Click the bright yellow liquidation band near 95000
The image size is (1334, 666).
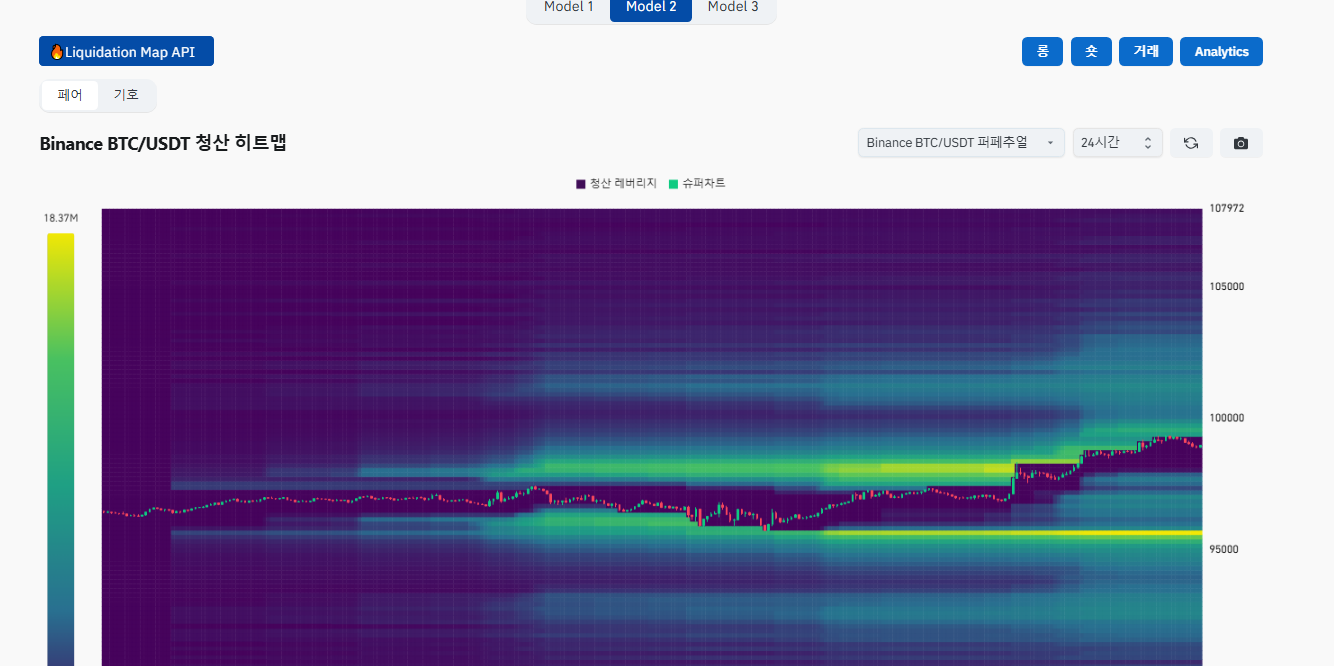pyautogui.click(x=1010, y=533)
